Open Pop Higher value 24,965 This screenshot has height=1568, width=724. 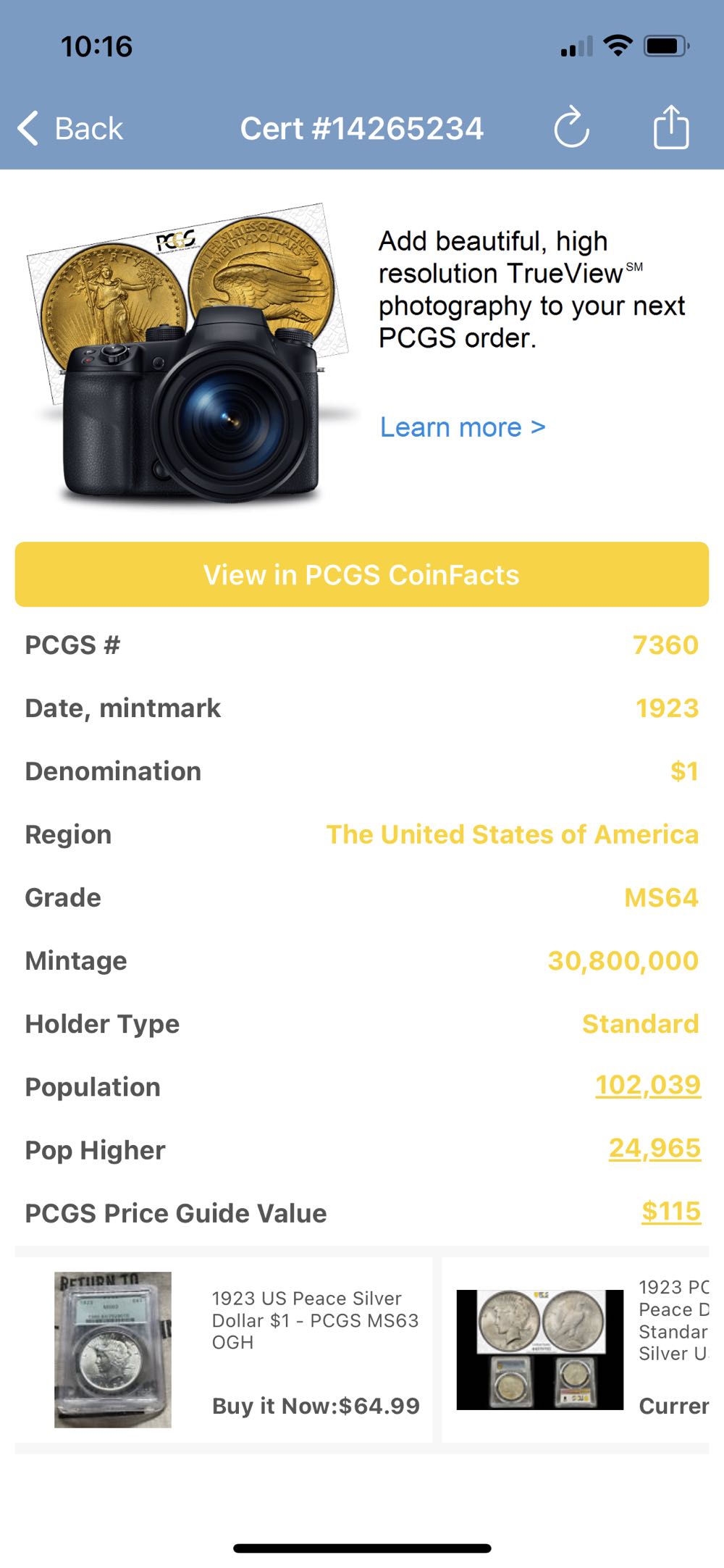pos(654,1148)
